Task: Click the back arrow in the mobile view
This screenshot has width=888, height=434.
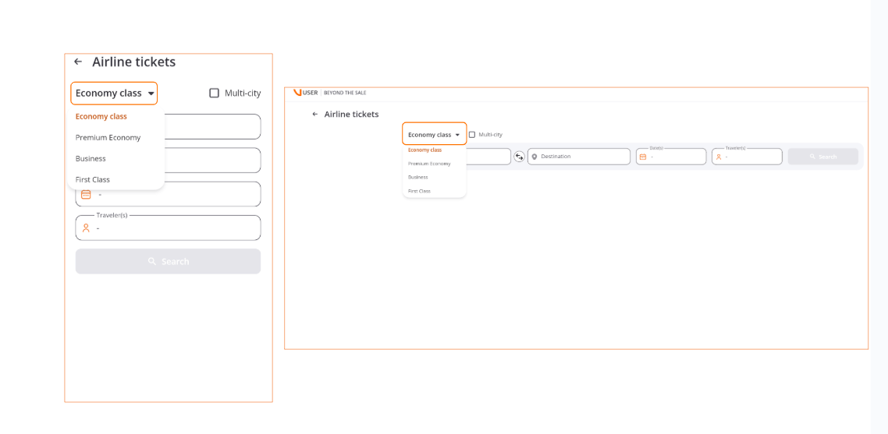Action: 78,62
